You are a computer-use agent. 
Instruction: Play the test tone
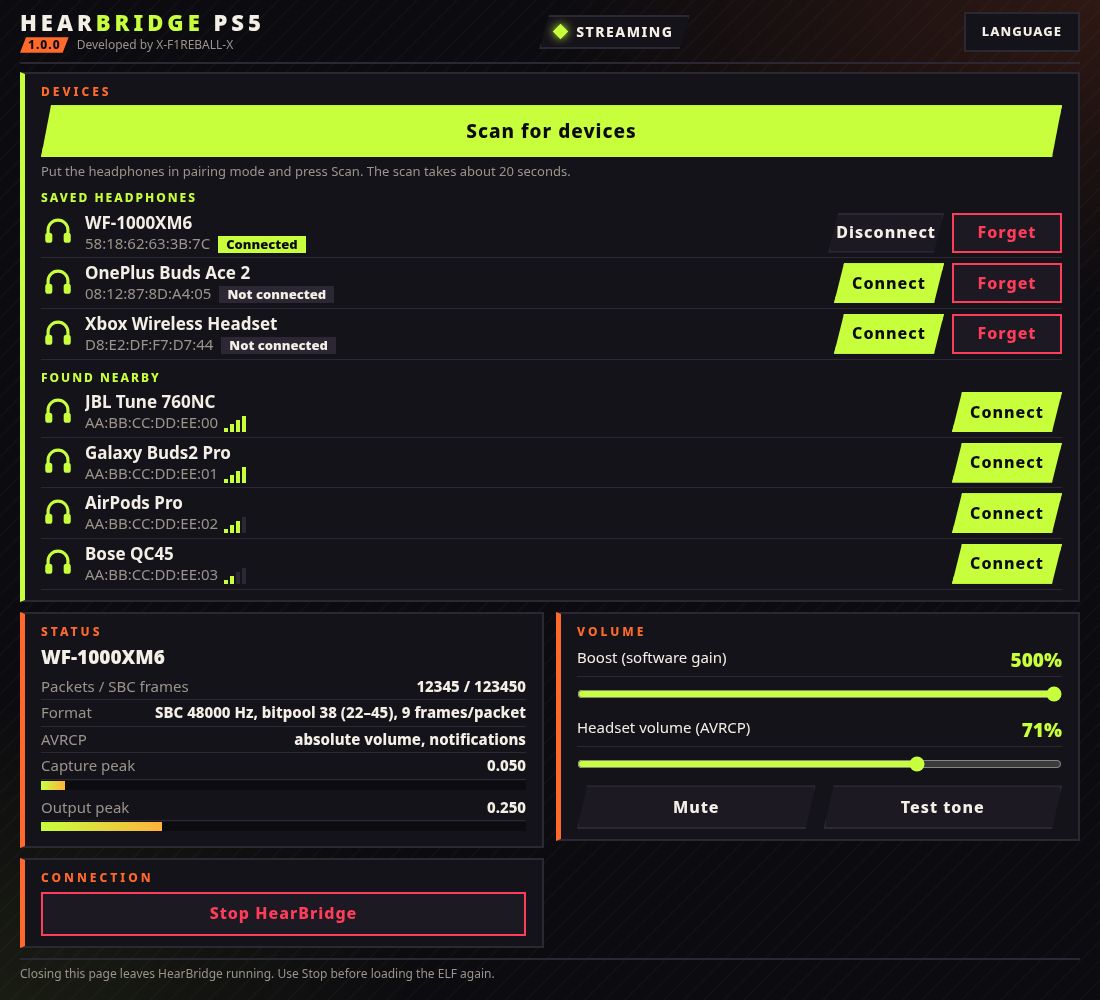[942, 807]
